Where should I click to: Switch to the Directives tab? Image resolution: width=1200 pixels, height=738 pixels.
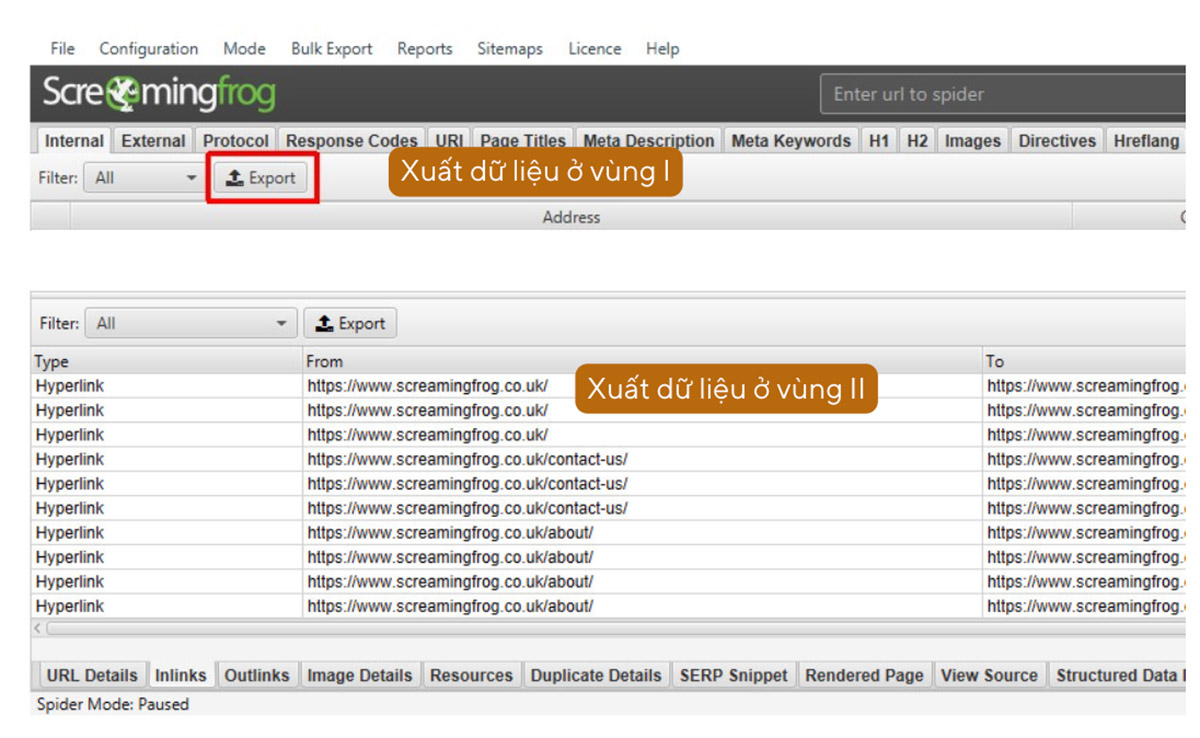tap(1057, 141)
